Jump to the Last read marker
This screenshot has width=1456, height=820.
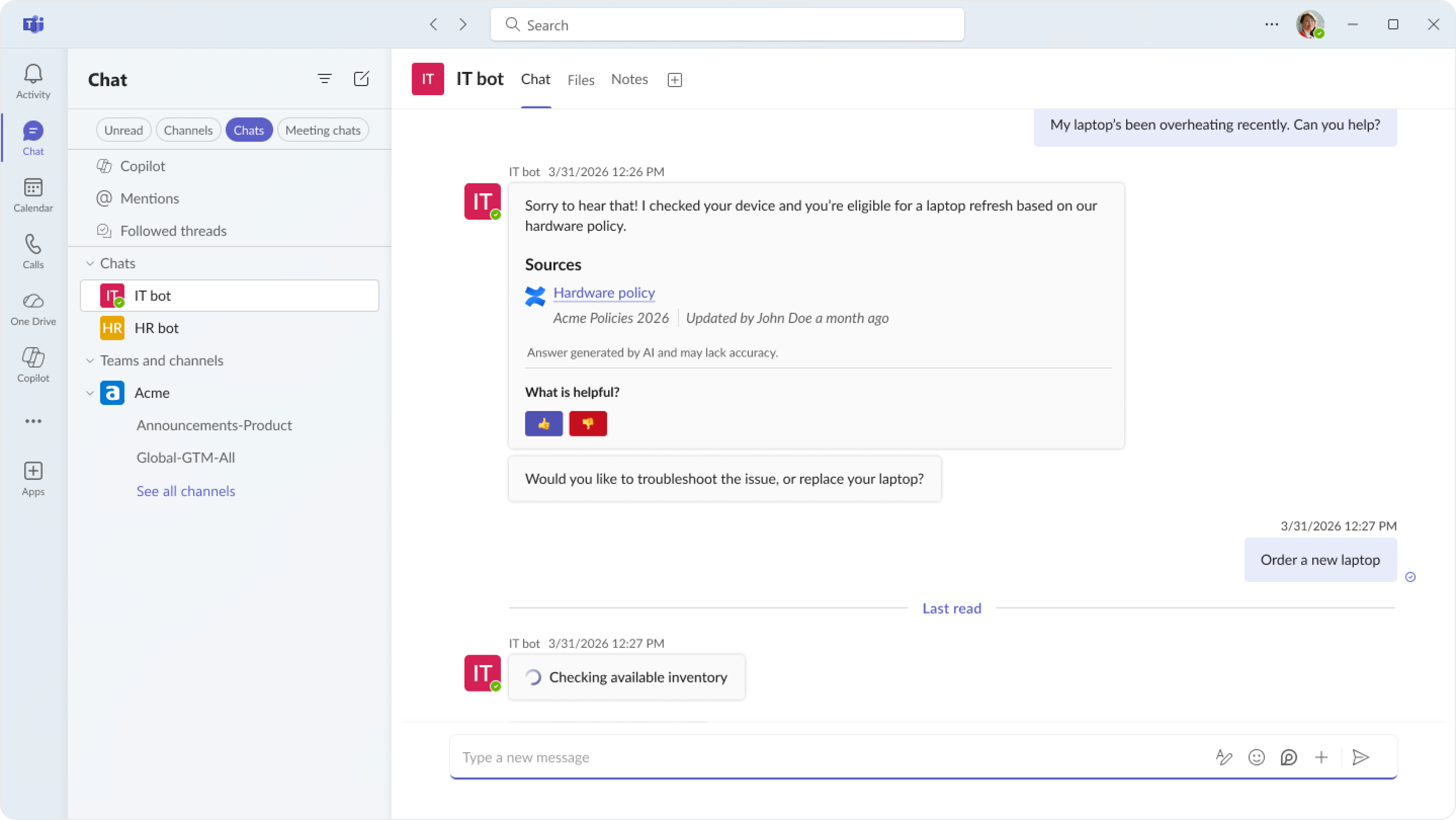click(952, 608)
